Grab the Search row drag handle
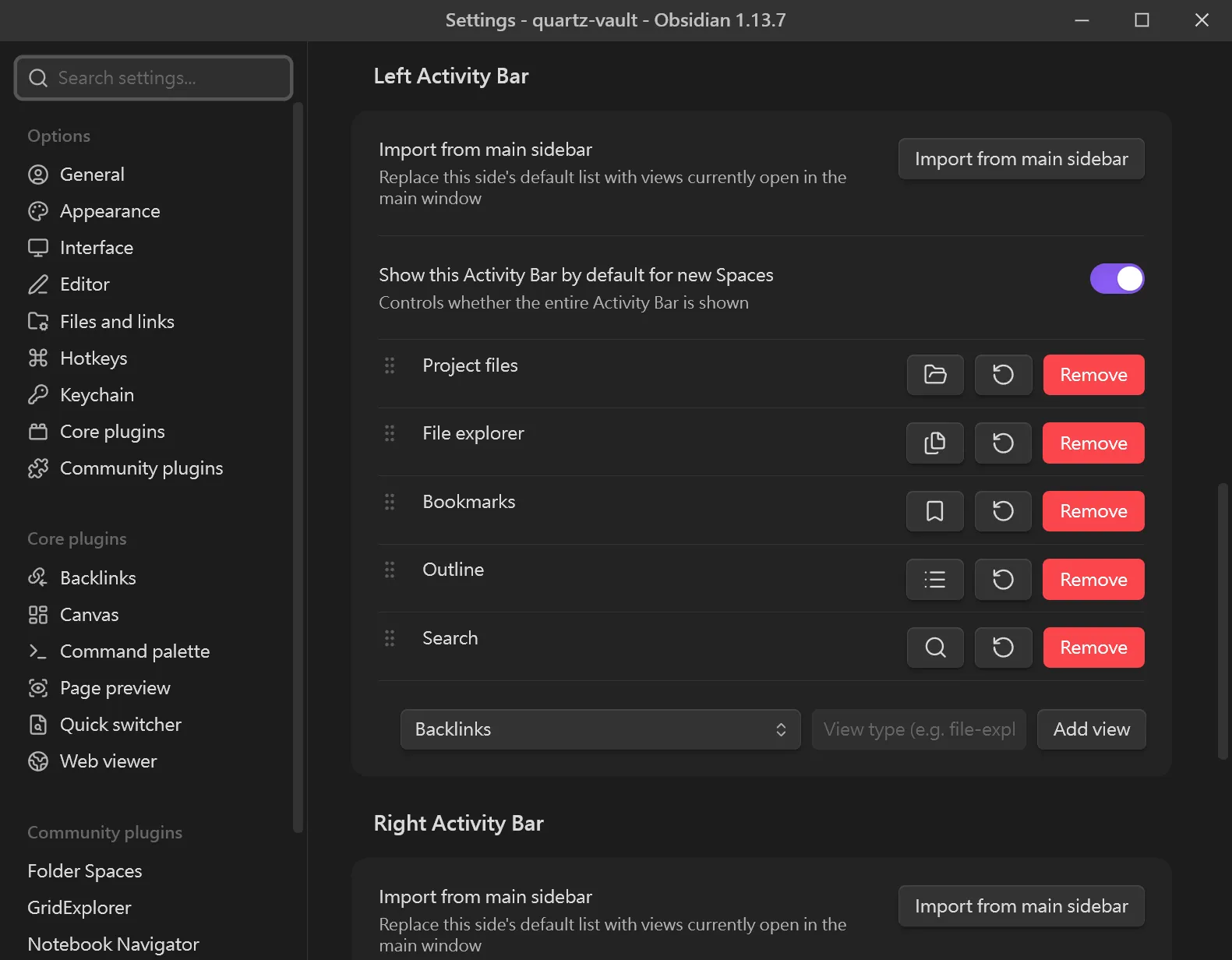This screenshot has height=960, width=1232. 390,638
